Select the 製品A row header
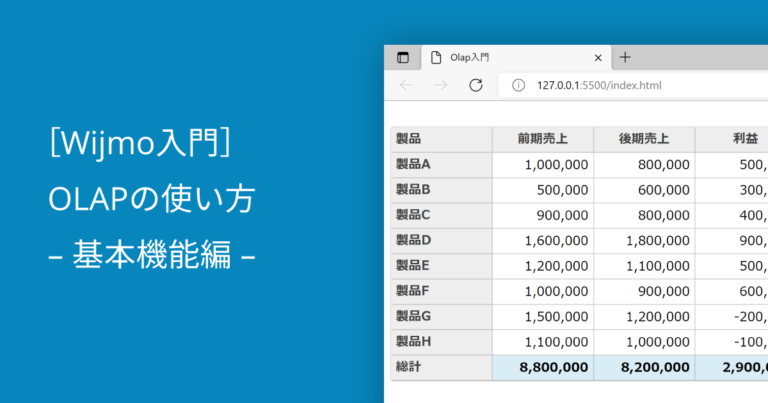This screenshot has width=768, height=403. click(441, 165)
